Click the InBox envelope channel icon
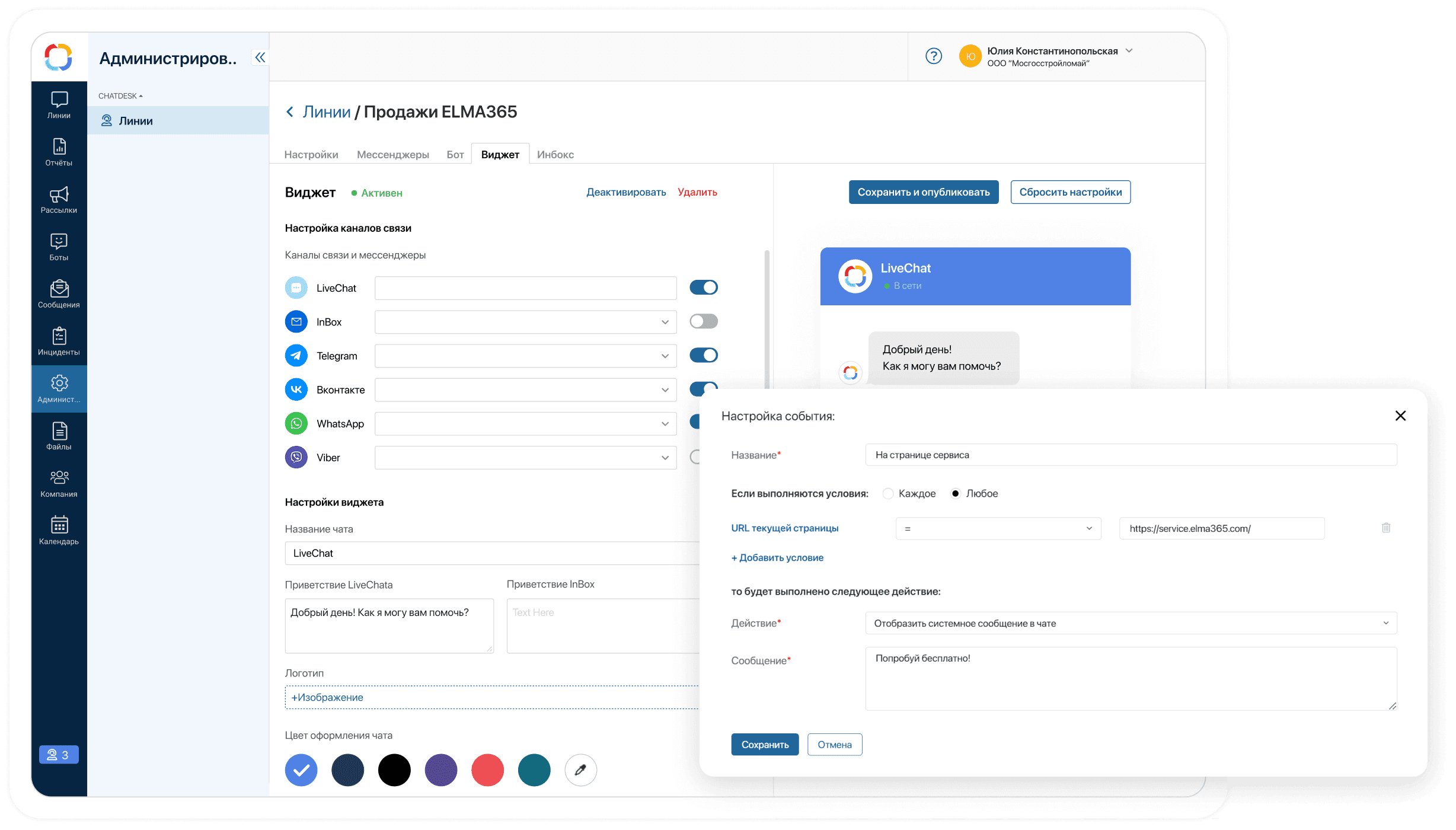The width and height of the screenshot is (1456, 830). tap(296, 322)
